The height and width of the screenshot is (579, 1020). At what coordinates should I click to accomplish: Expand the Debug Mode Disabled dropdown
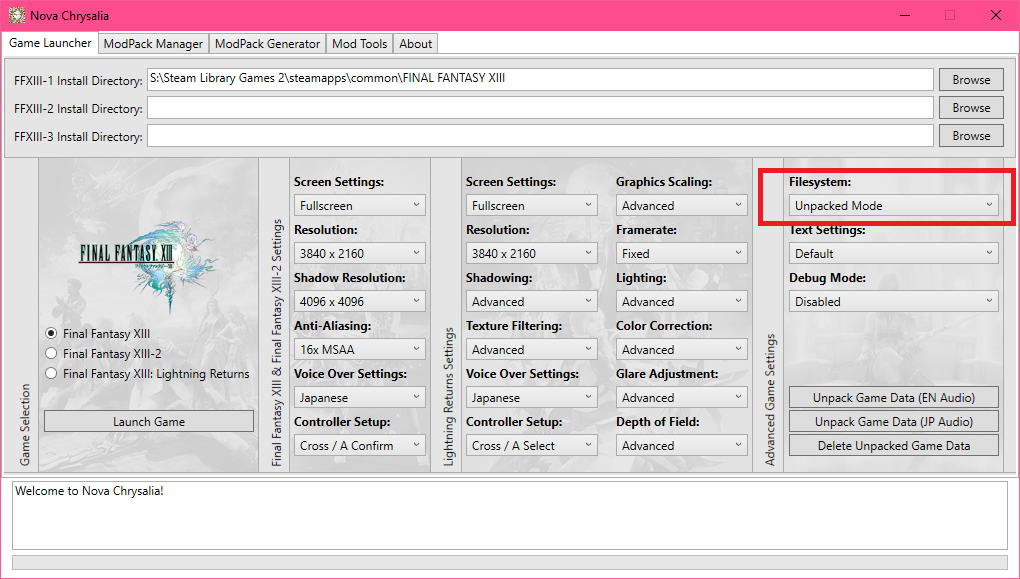point(894,302)
